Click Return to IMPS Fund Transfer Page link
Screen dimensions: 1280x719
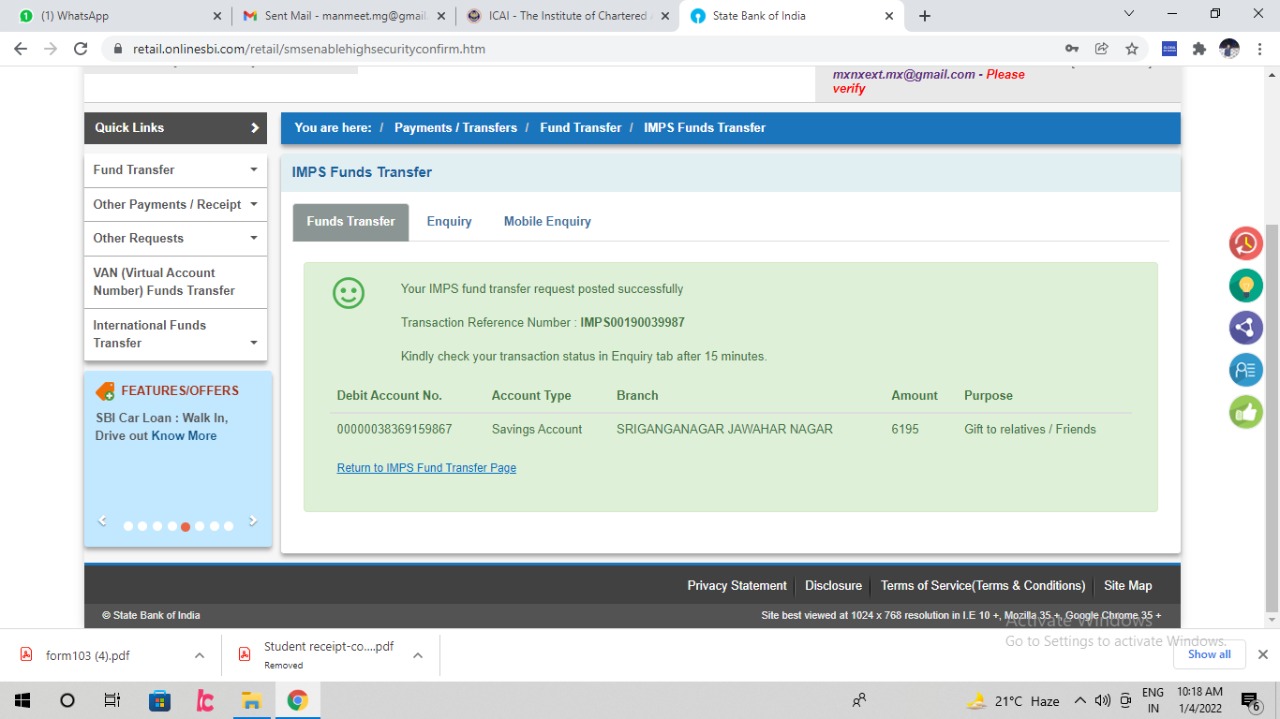pyautogui.click(x=426, y=468)
